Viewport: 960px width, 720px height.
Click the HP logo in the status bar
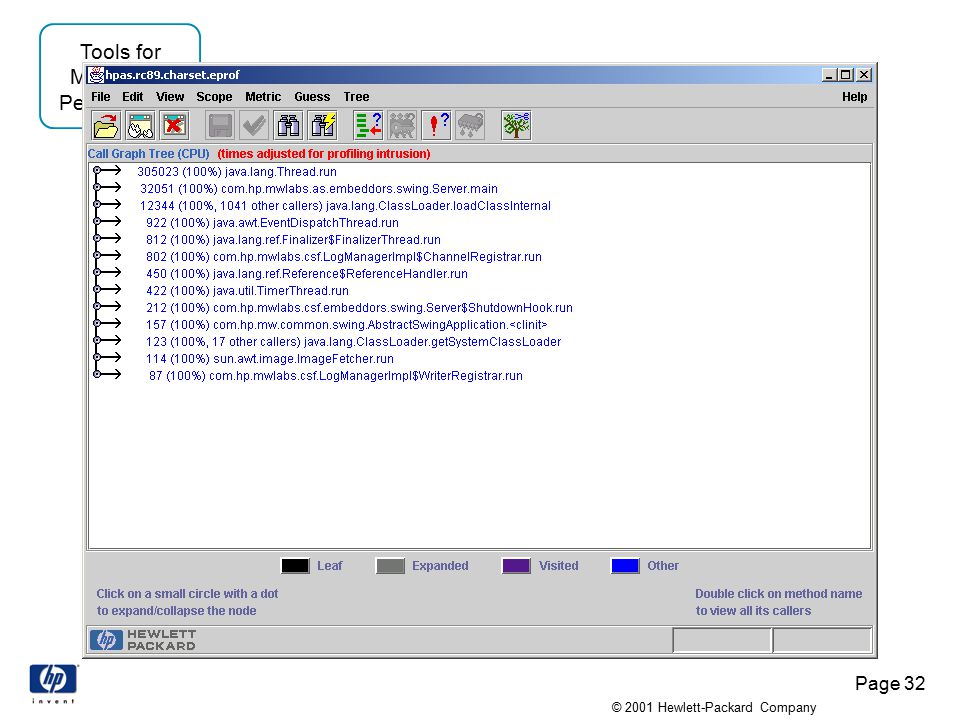point(106,640)
